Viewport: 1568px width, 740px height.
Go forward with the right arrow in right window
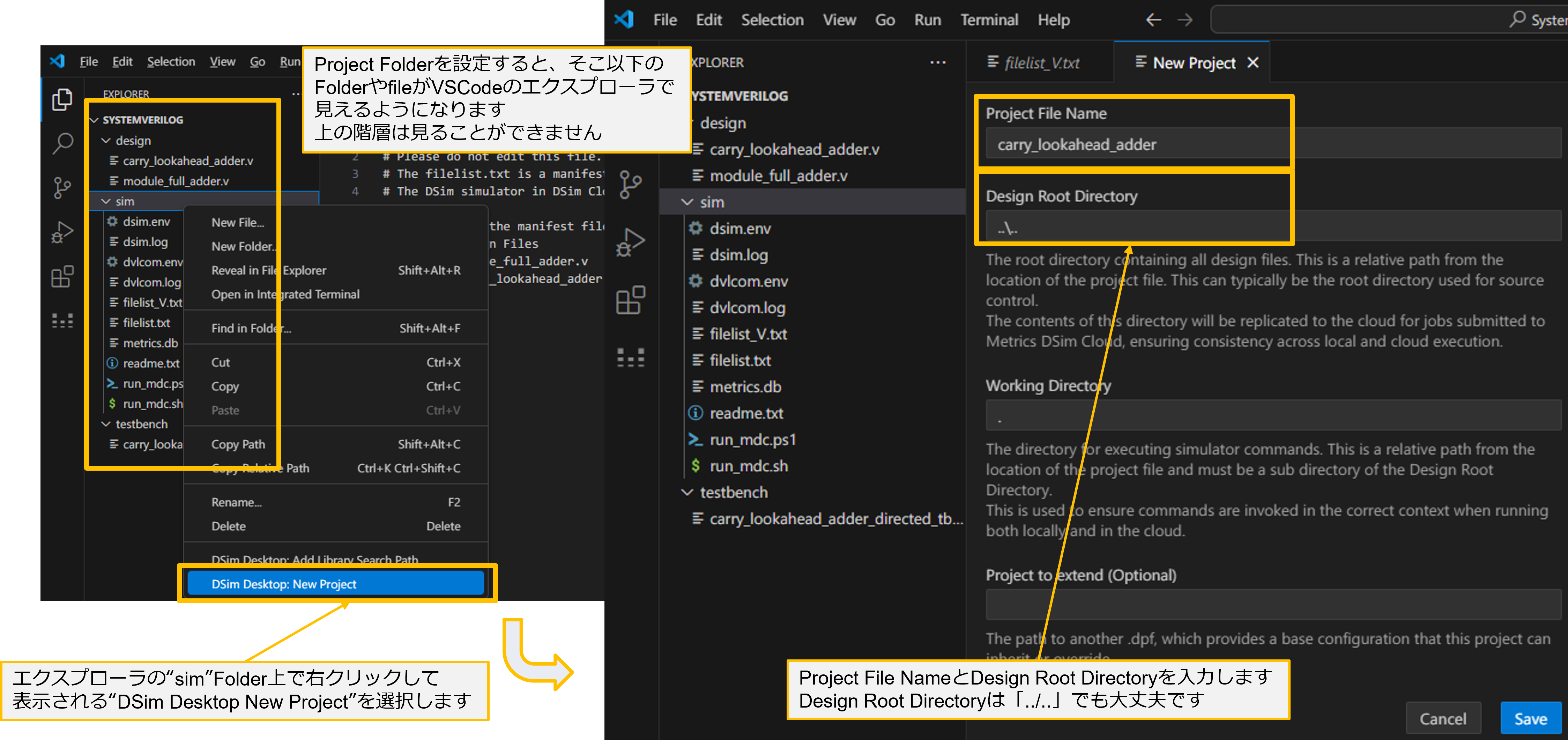tap(1184, 20)
